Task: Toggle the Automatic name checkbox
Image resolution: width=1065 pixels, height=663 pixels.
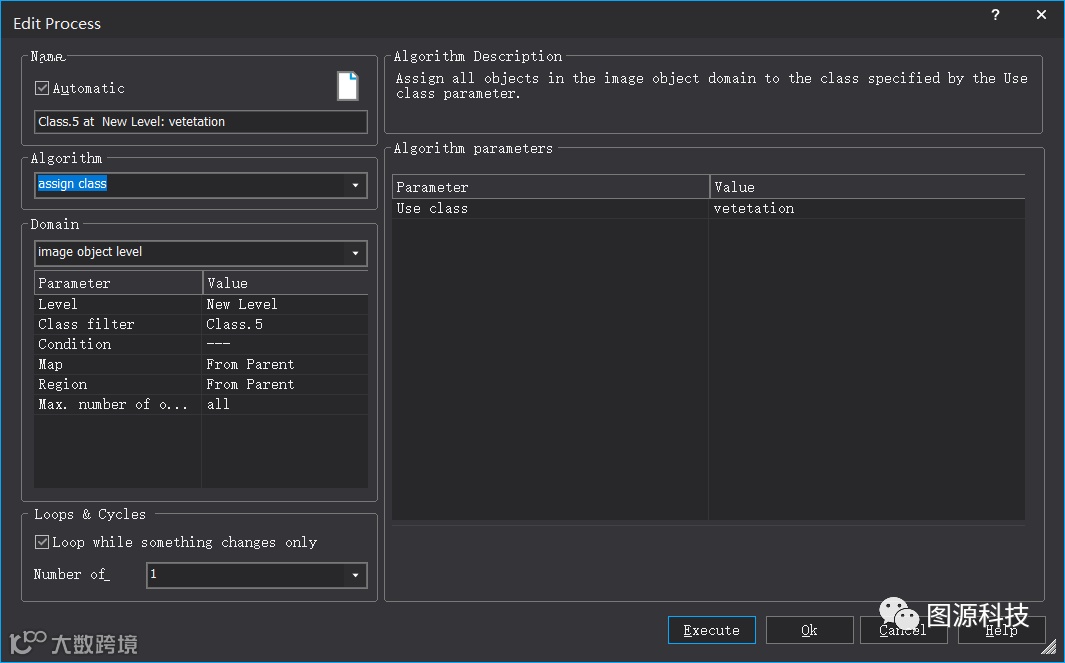Action: coord(42,88)
